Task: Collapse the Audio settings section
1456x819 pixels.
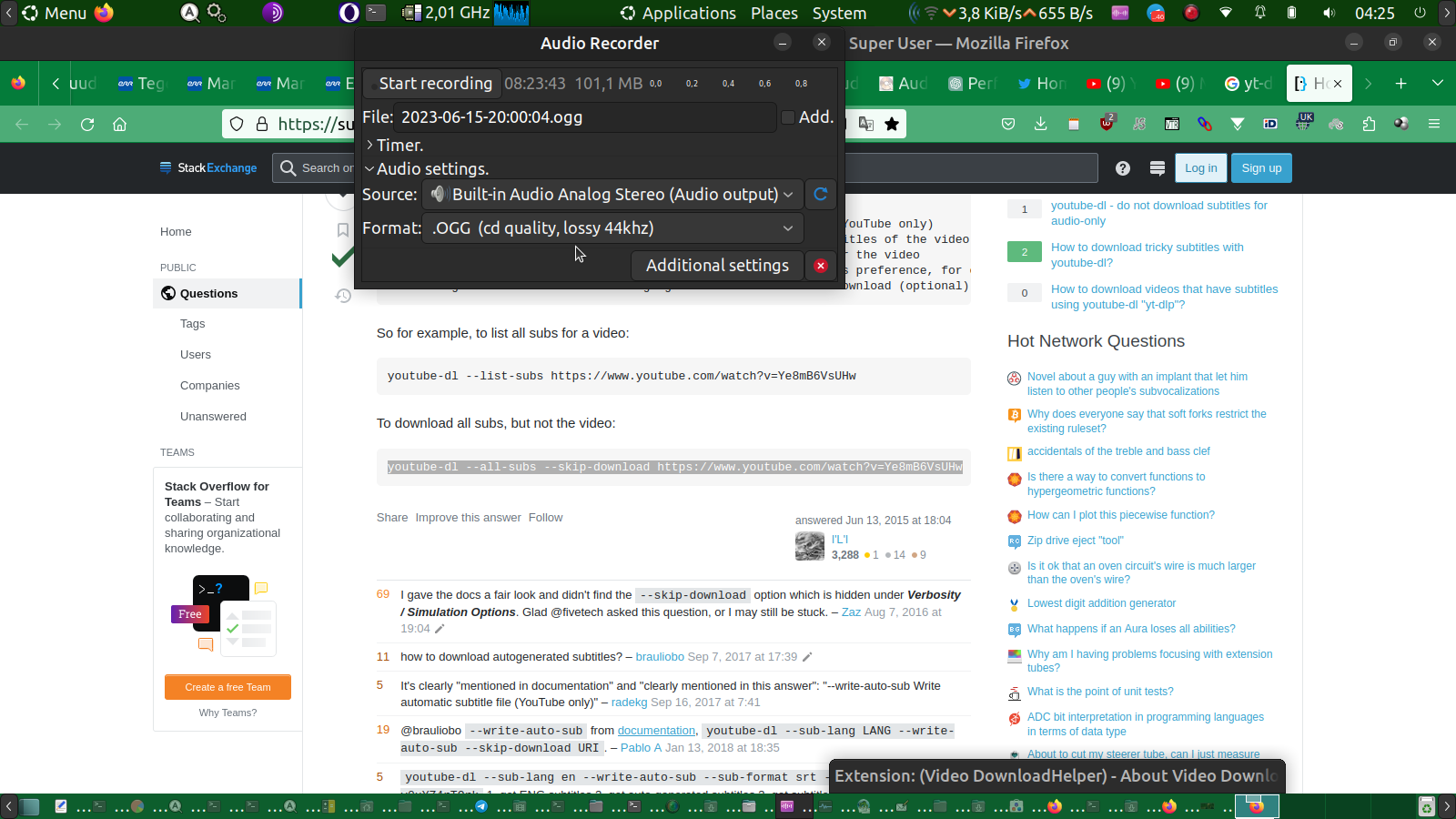Action: [427, 169]
